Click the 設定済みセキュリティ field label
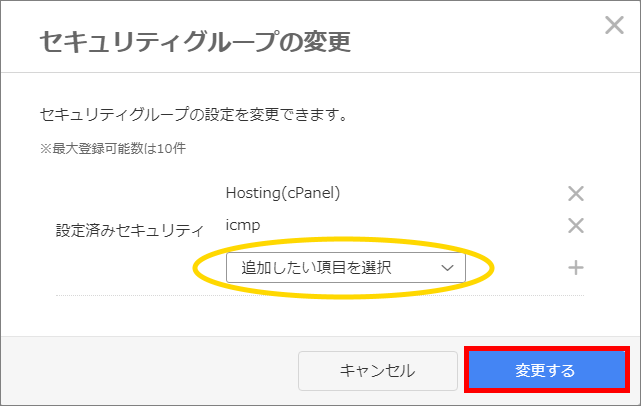This screenshot has width=641, height=406. click(x=129, y=230)
